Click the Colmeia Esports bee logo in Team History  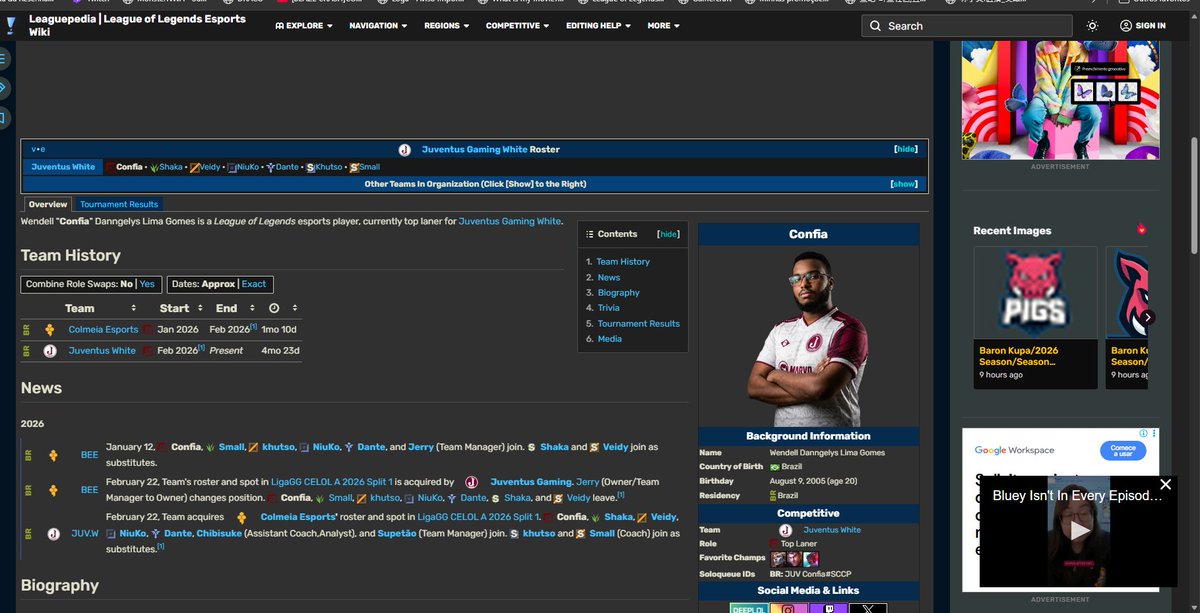pos(49,329)
